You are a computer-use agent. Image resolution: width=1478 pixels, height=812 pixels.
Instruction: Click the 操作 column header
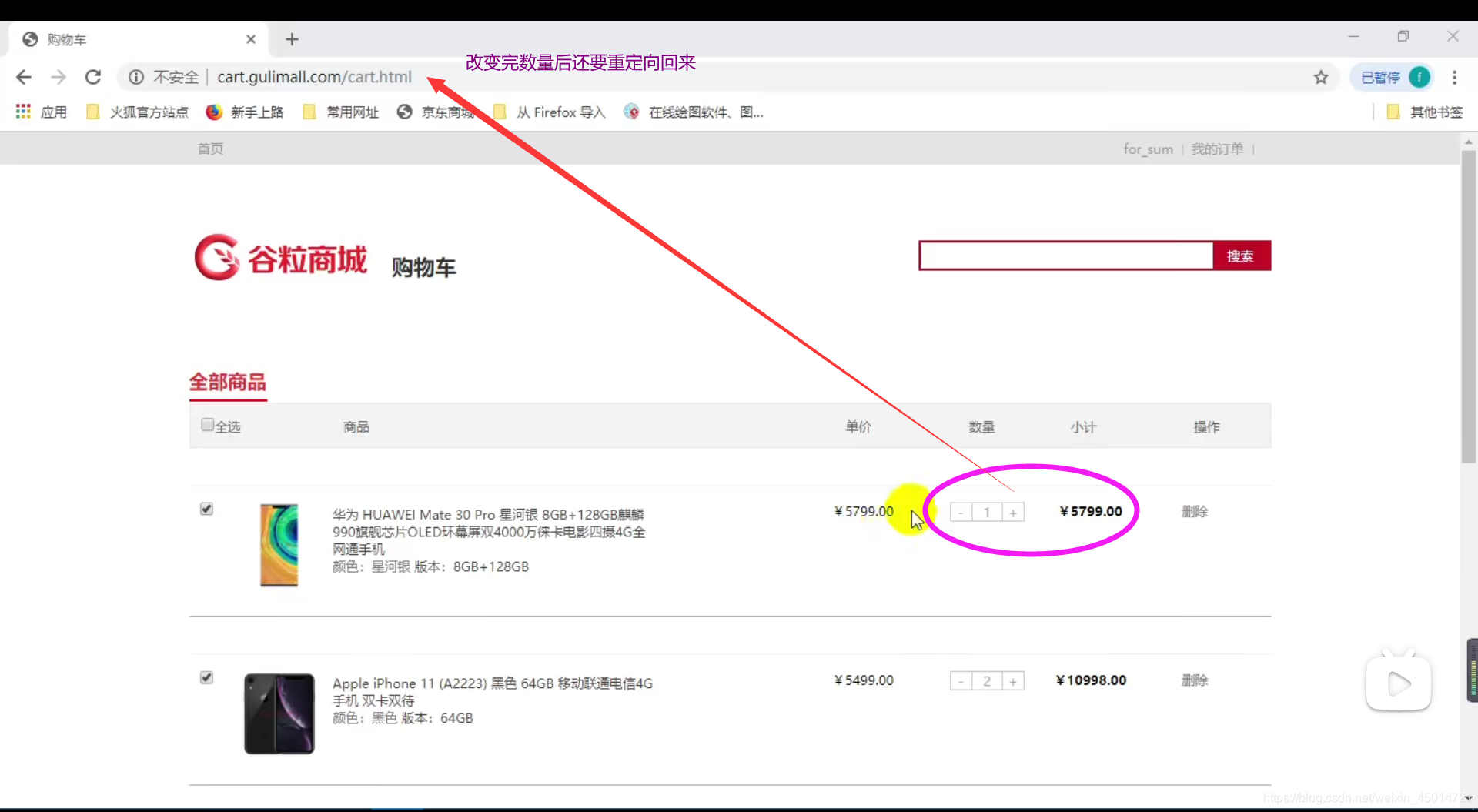[1206, 426]
